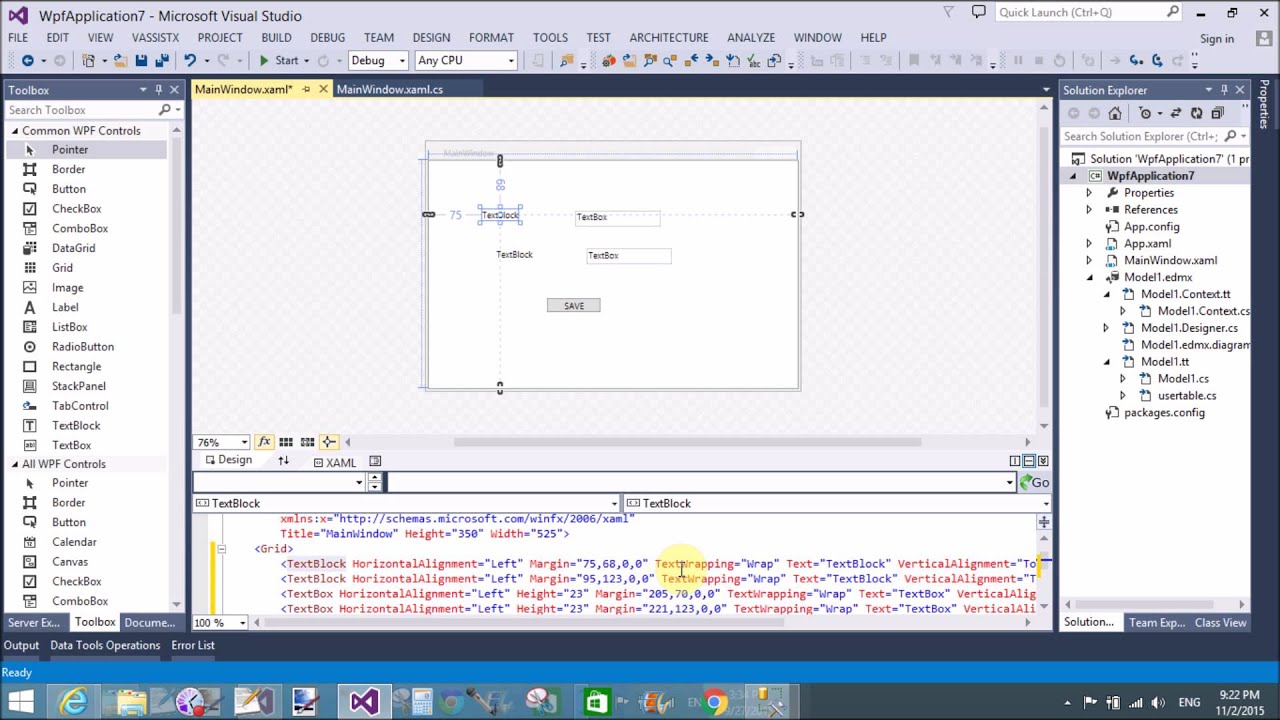
Task: Switch to the MainWindow.xaml.cs tab
Action: tap(389, 89)
